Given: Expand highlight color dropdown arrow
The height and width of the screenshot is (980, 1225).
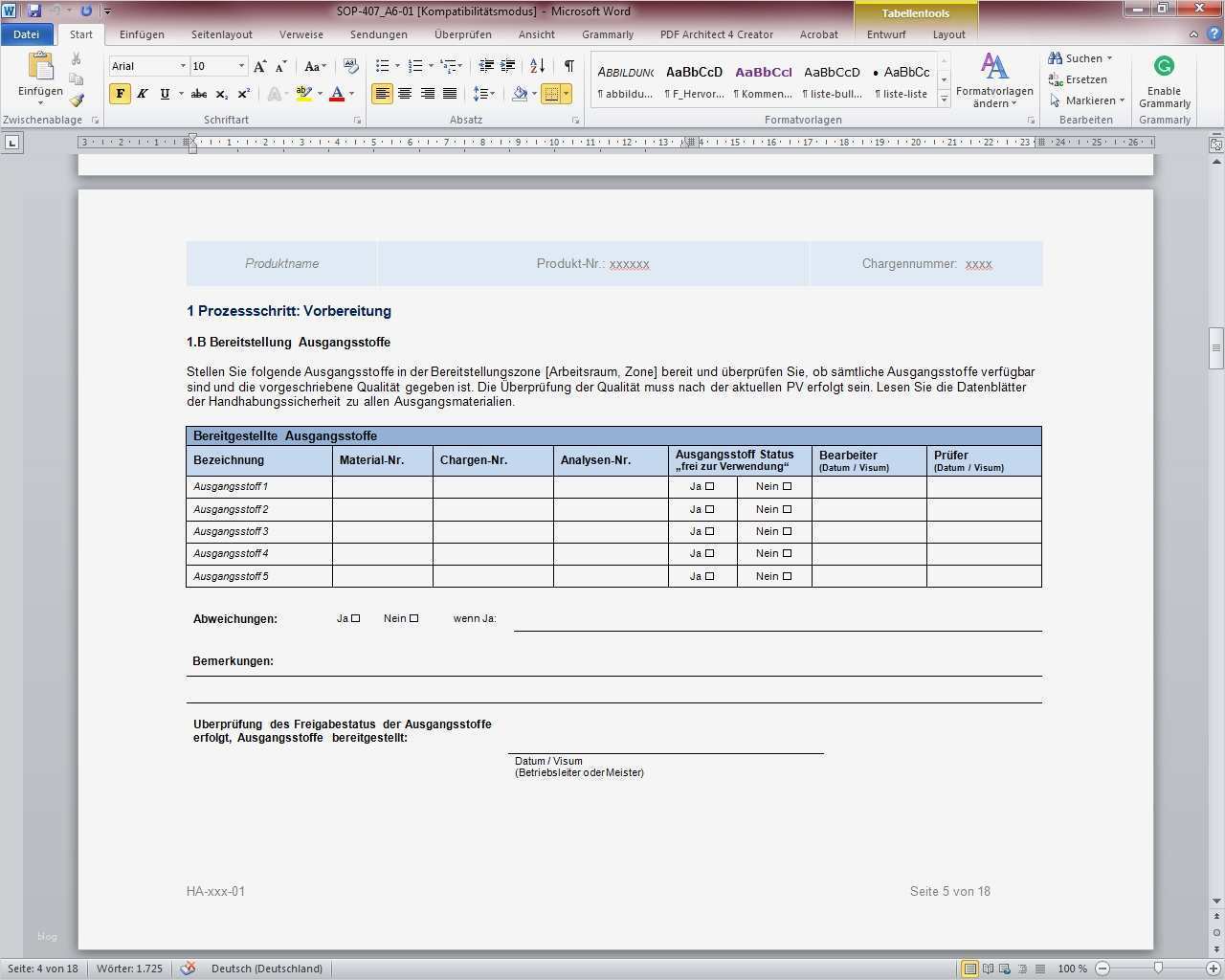Looking at the screenshot, I should (x=320, y=94).
